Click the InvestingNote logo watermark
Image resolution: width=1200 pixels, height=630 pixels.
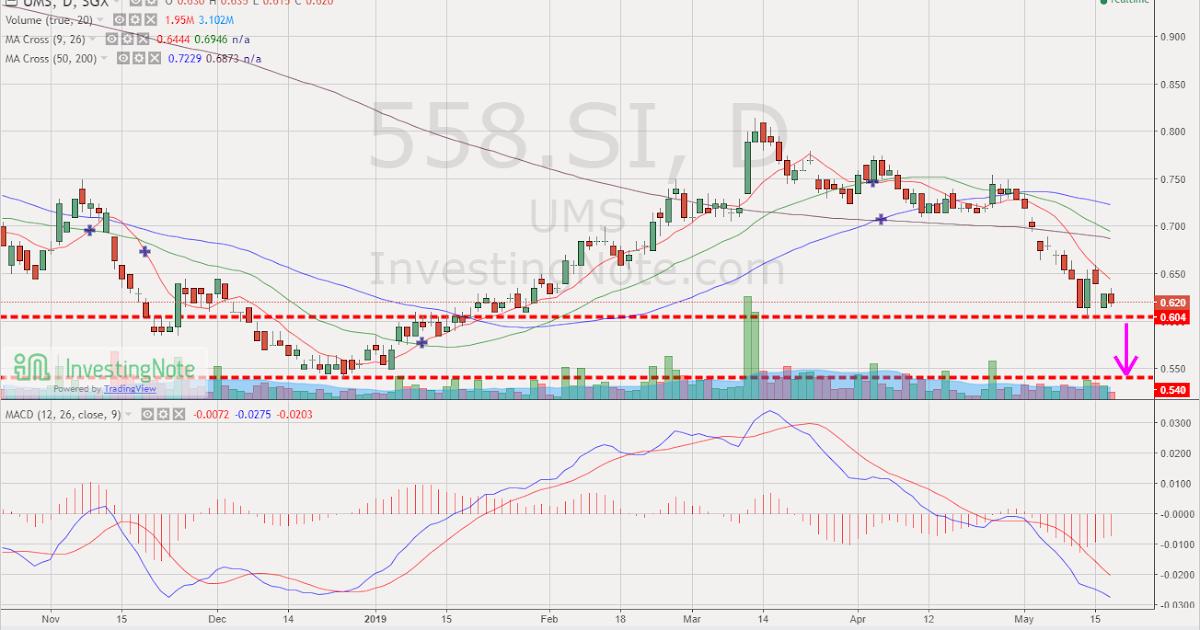tap(99, 368)
